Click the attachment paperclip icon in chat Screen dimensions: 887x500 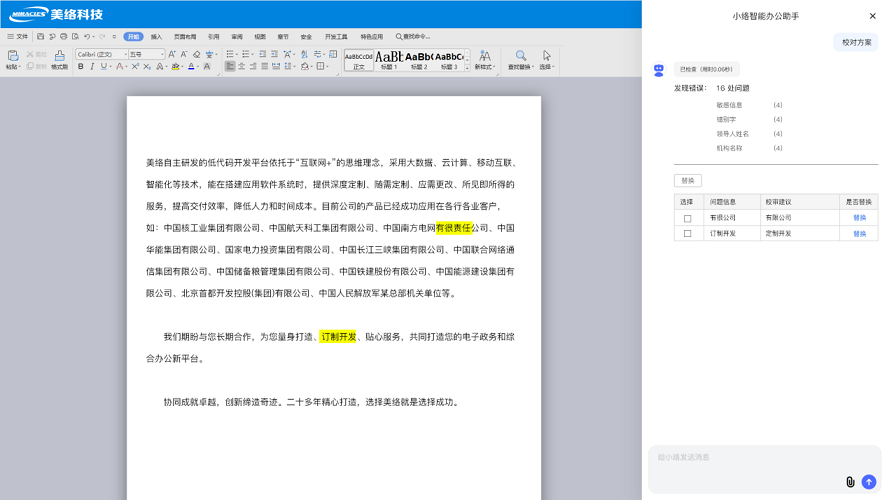(850, 482)
